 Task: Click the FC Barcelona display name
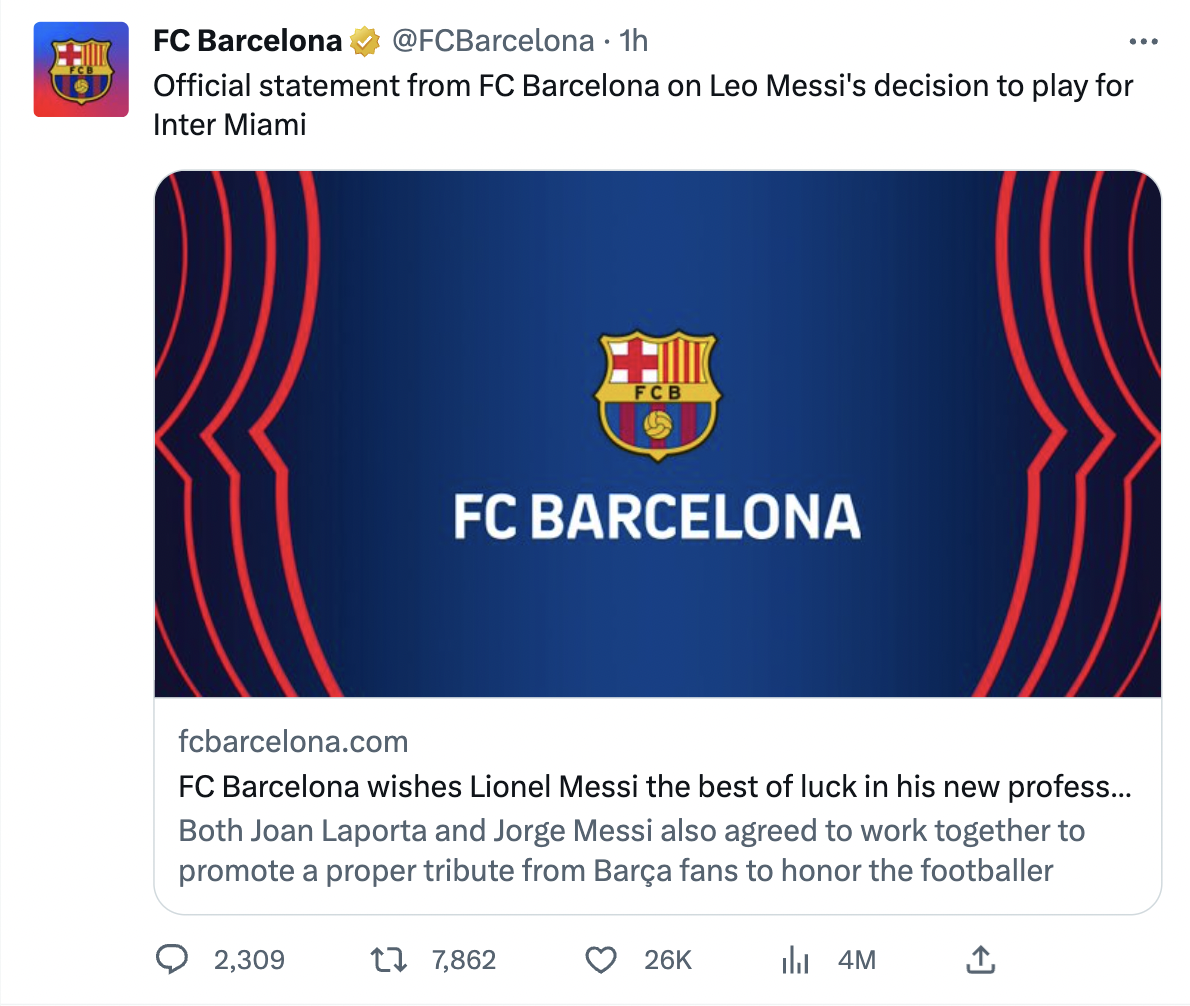[x=247, y=41]
